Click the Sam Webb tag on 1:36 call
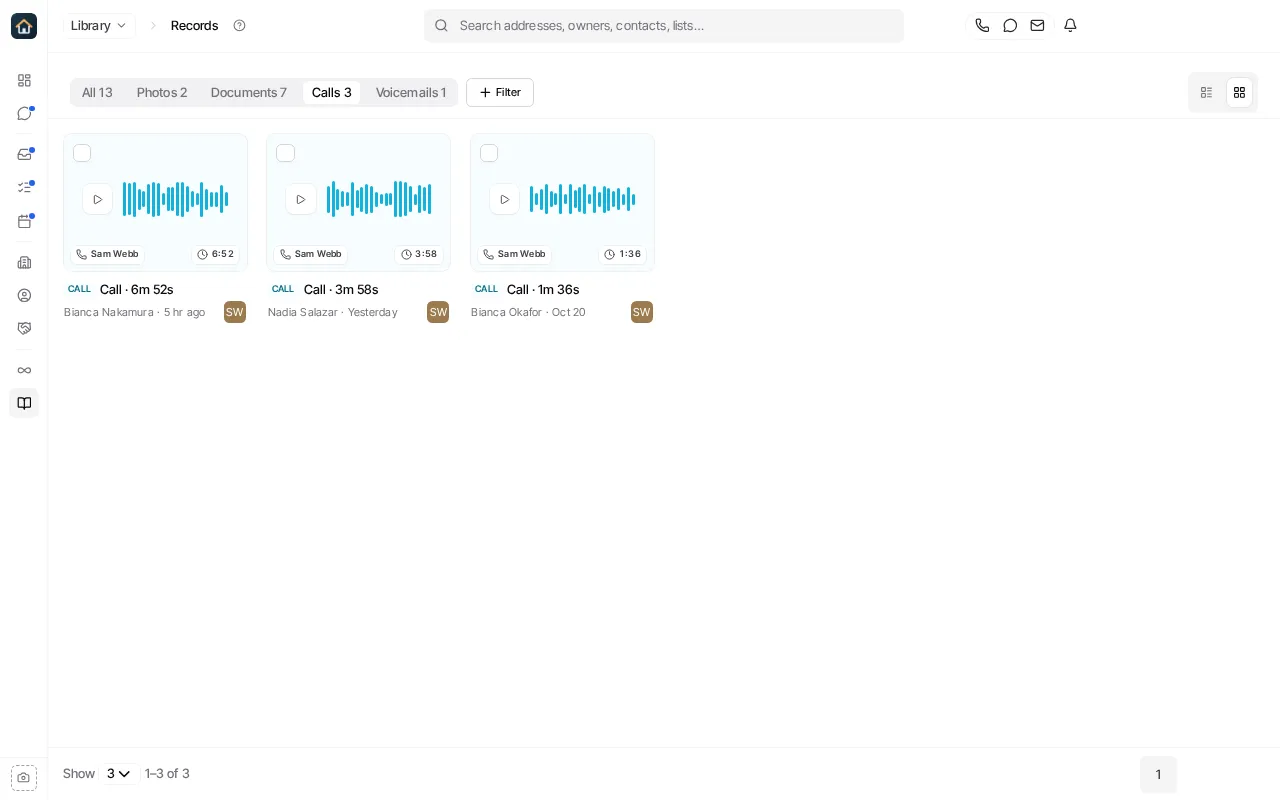The image size is (1280, 800). (x=514, y=254)
